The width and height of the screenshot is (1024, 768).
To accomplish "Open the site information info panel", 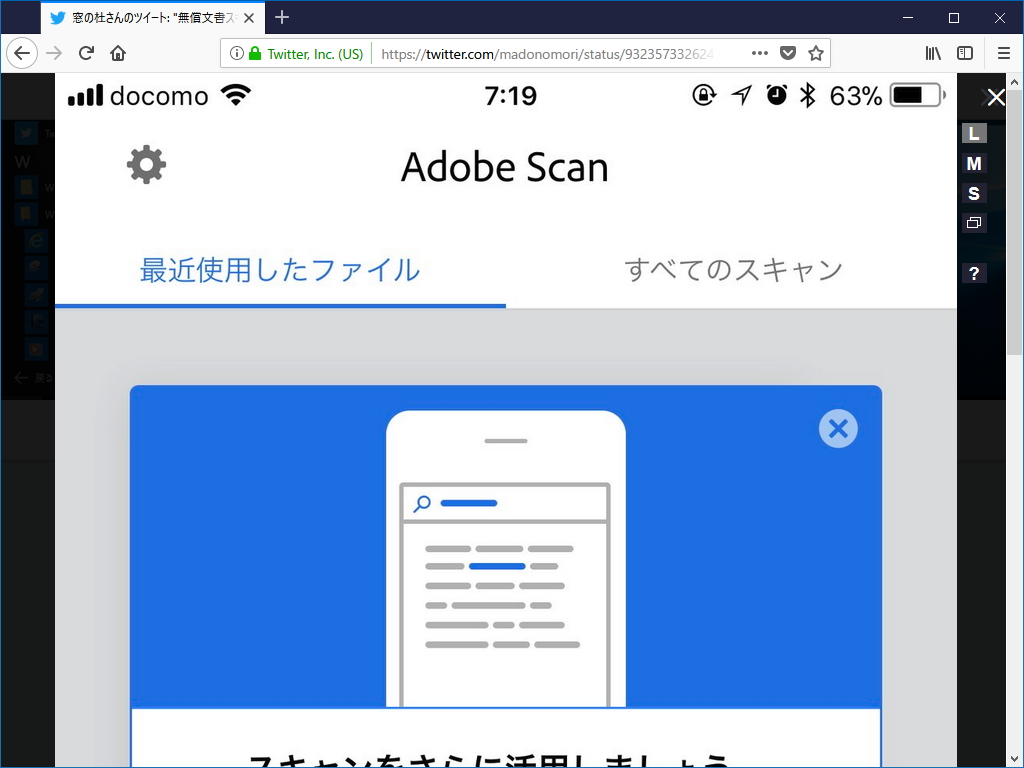I will [x=236, y=53].
